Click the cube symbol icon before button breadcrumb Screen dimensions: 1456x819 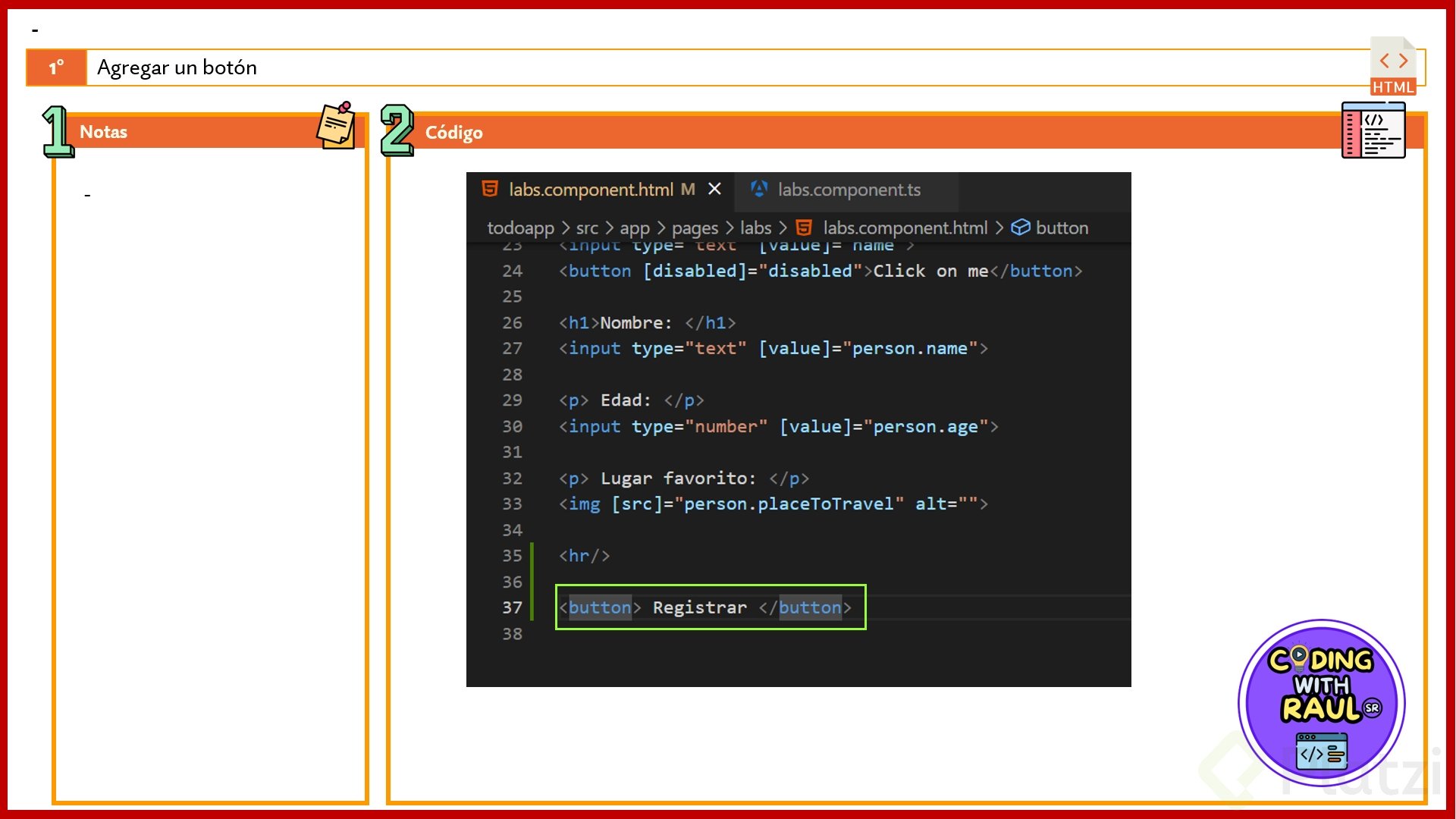pyautogui.click(x=1021, y=227)
